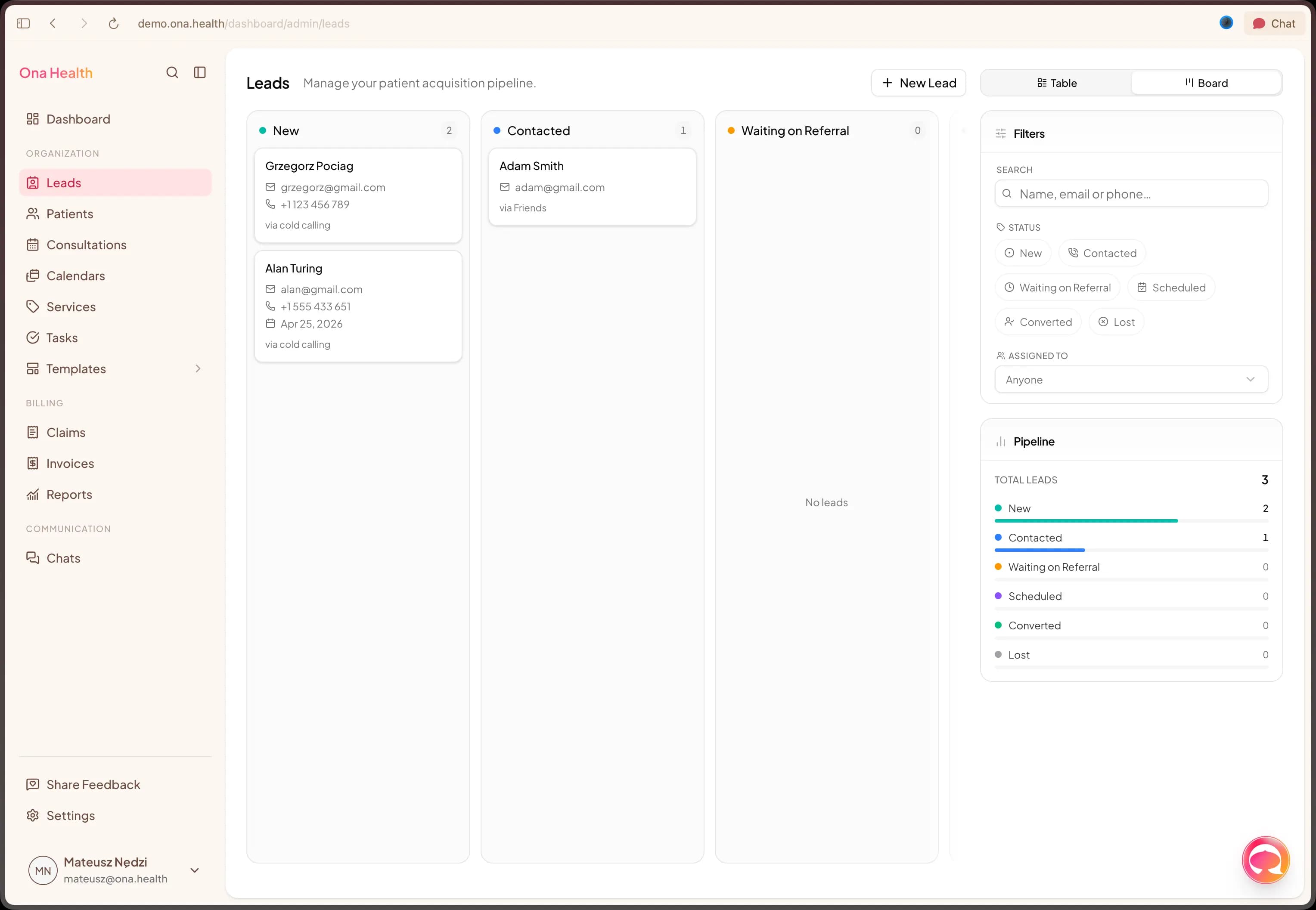
Task: Open the Patients menu item
Action: (70, 214)
